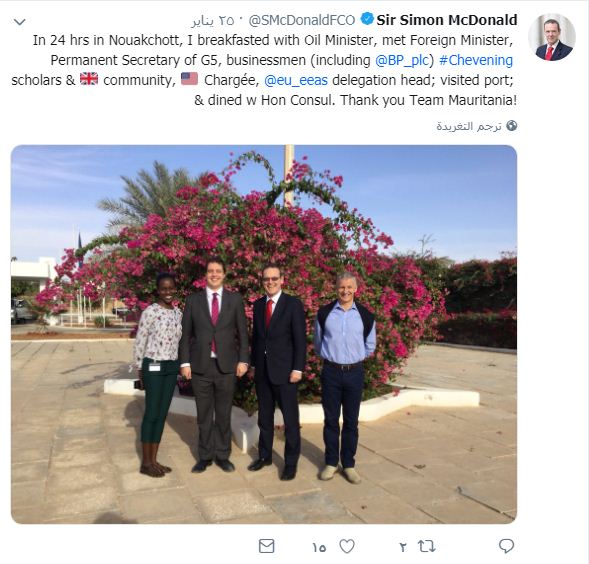Click the US flag emoji
This screenshot has height=564, width=589.
click(189, 79)
